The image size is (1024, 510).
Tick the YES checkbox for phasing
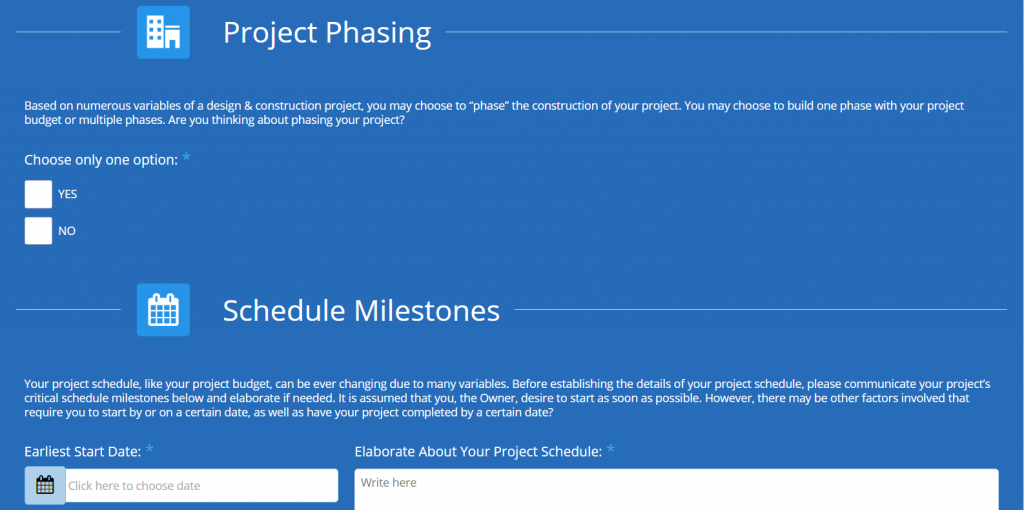38,194
